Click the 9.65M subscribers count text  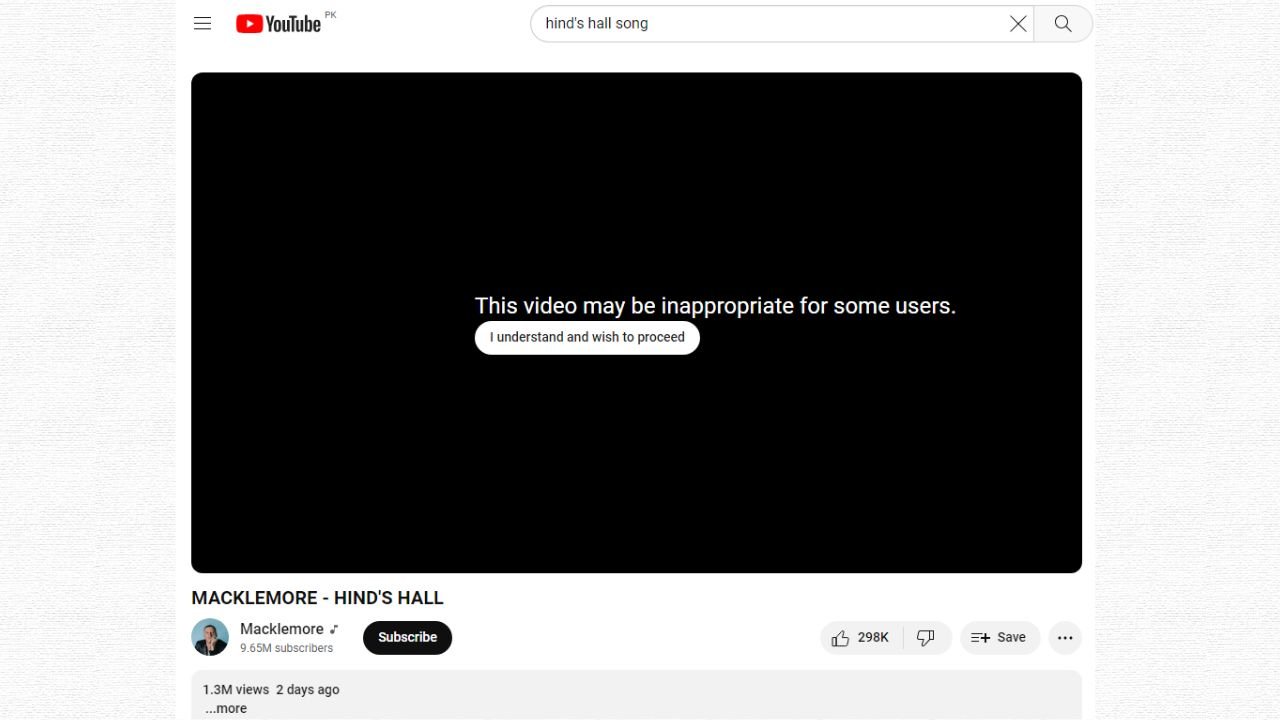pos(286,648)
